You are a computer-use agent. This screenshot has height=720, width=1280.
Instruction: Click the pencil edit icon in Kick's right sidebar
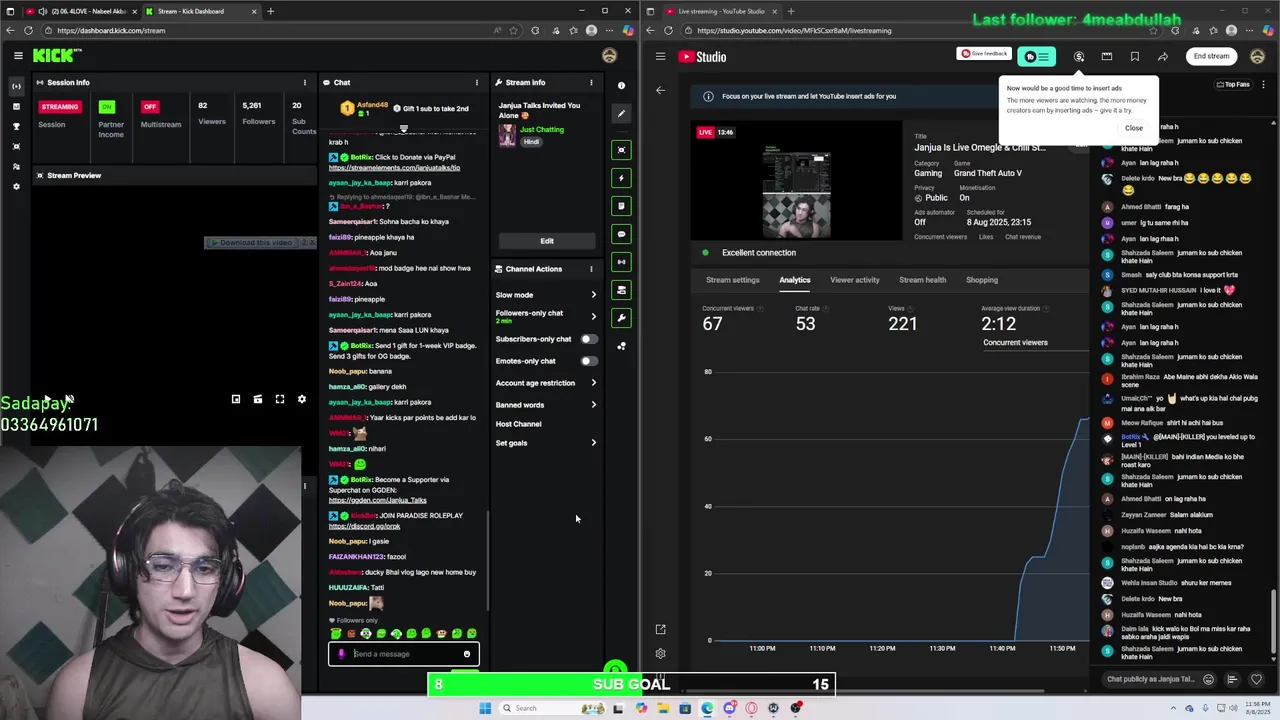tap(621, 113)
